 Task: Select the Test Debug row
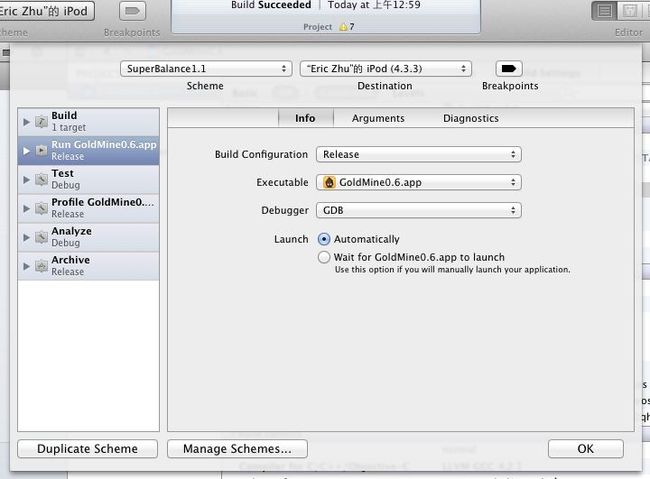pos(88,180)
